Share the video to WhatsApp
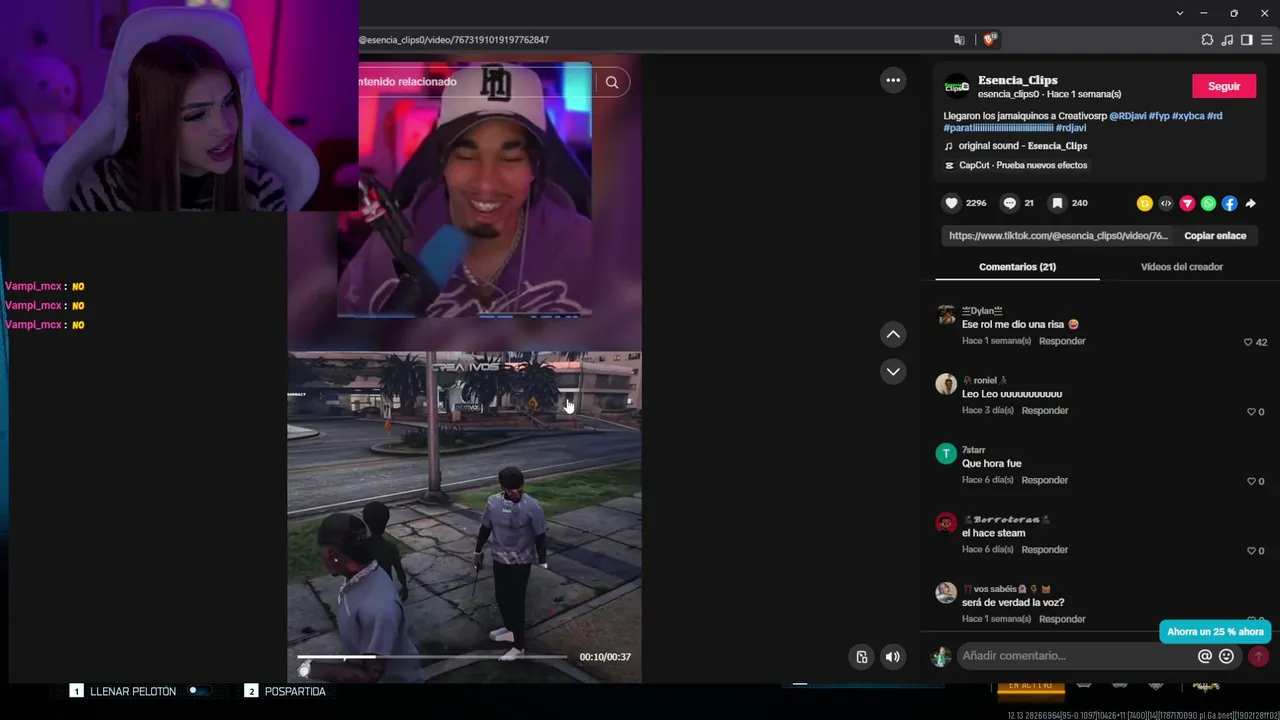This screenshot has width=1280, height=720. [x=1208, y=203]
